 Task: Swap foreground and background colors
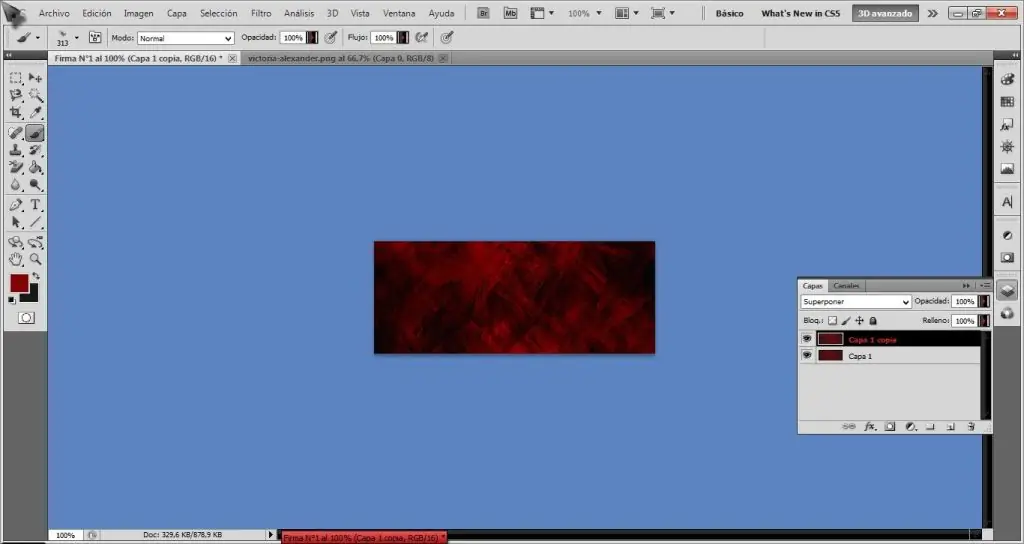tap(35, 276)
